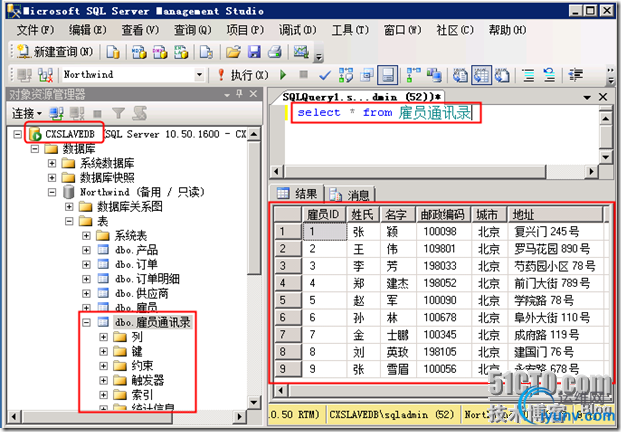The width and height of the screenshot is (621, 432).
Task: Collapse the 数据库 folder node
Action: (x=35, y=149)
